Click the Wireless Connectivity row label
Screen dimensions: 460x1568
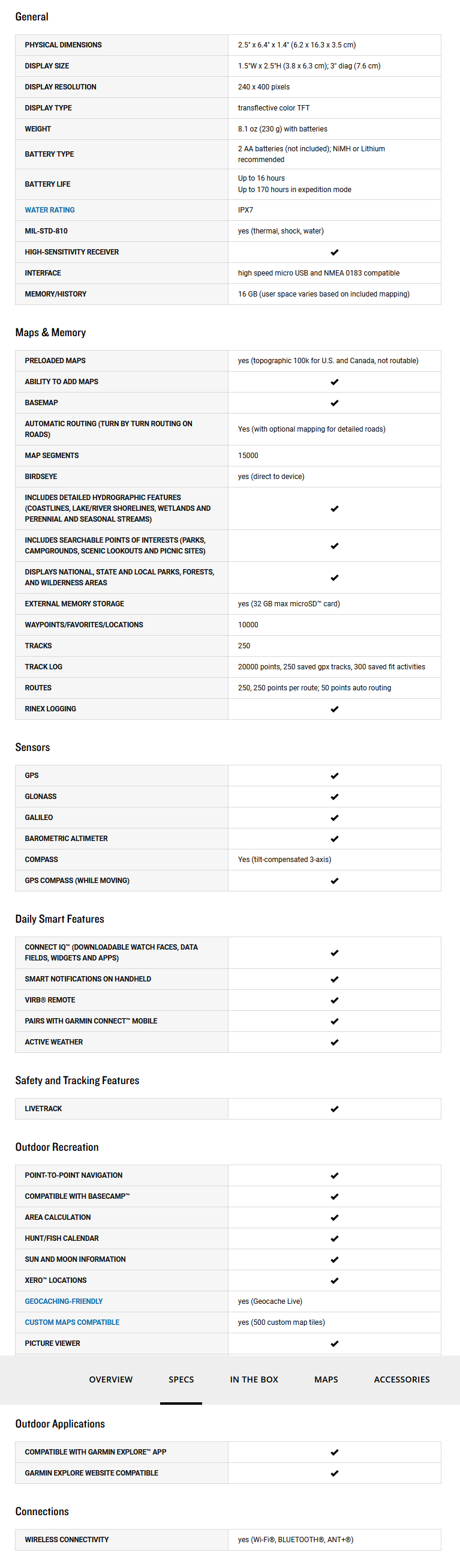[67, 1539]
